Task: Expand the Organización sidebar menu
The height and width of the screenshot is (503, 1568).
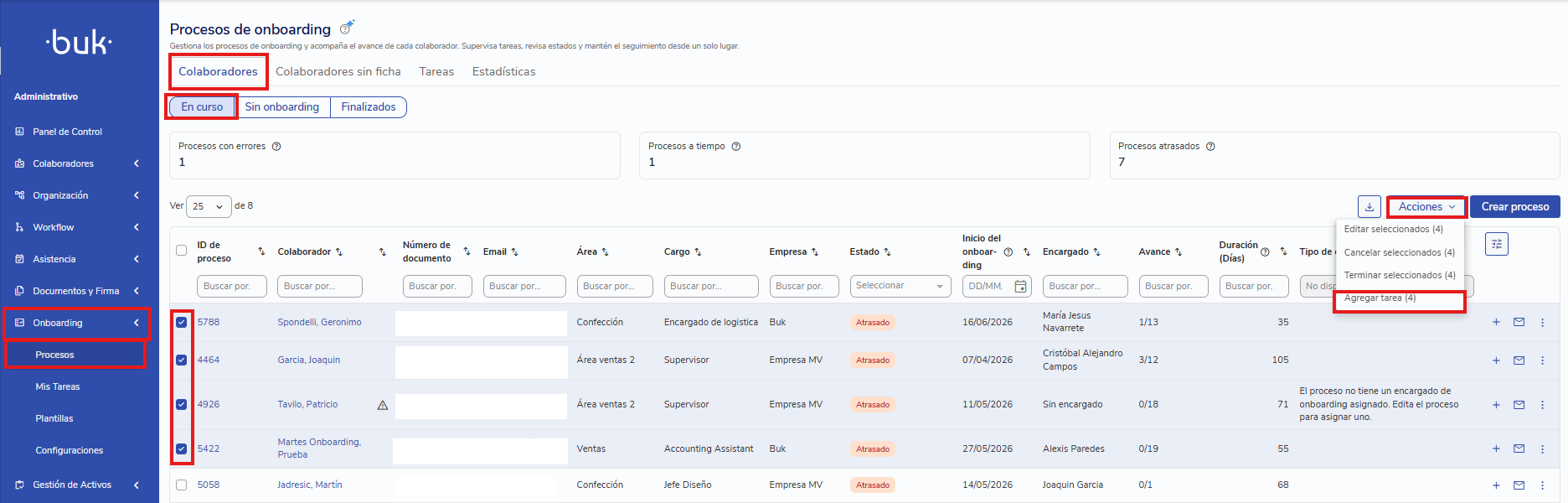Action: pyautogui.click(x=79, y=195)
